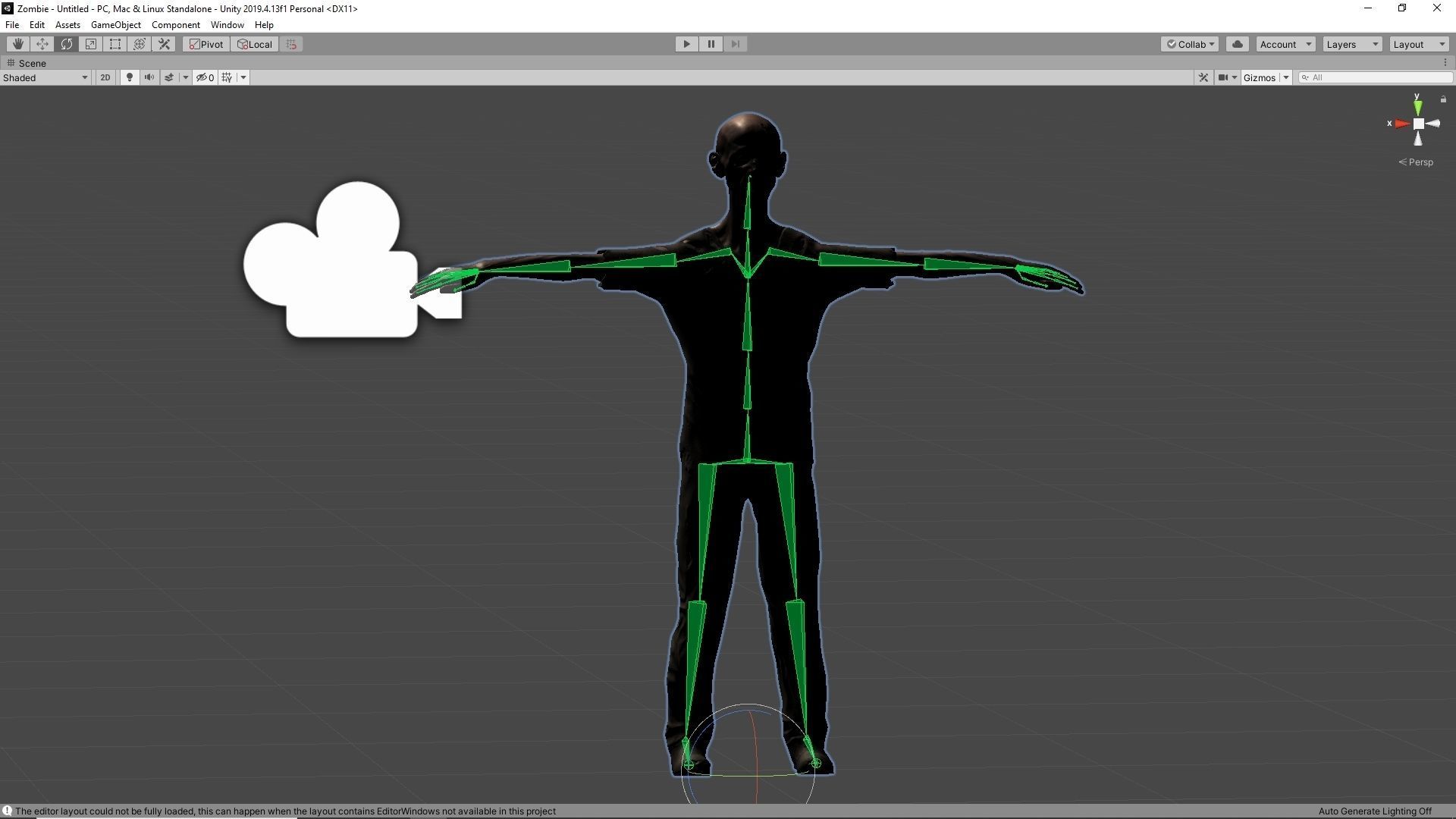This screenshot has width=1456, height=819.
Task: Click the view gizmo center cube
Action: (x=1418, y=124)
